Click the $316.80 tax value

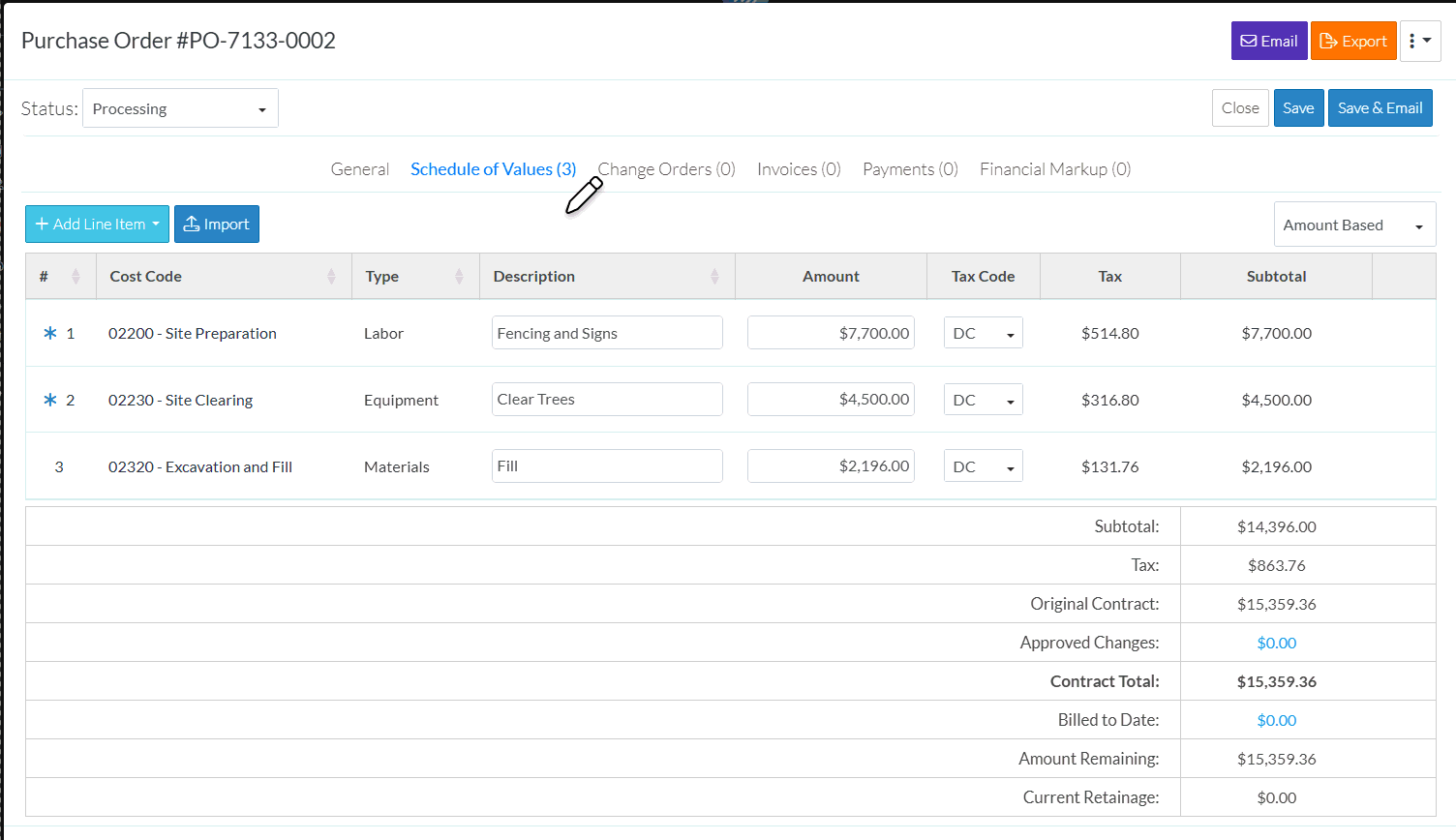(1110, 400)
